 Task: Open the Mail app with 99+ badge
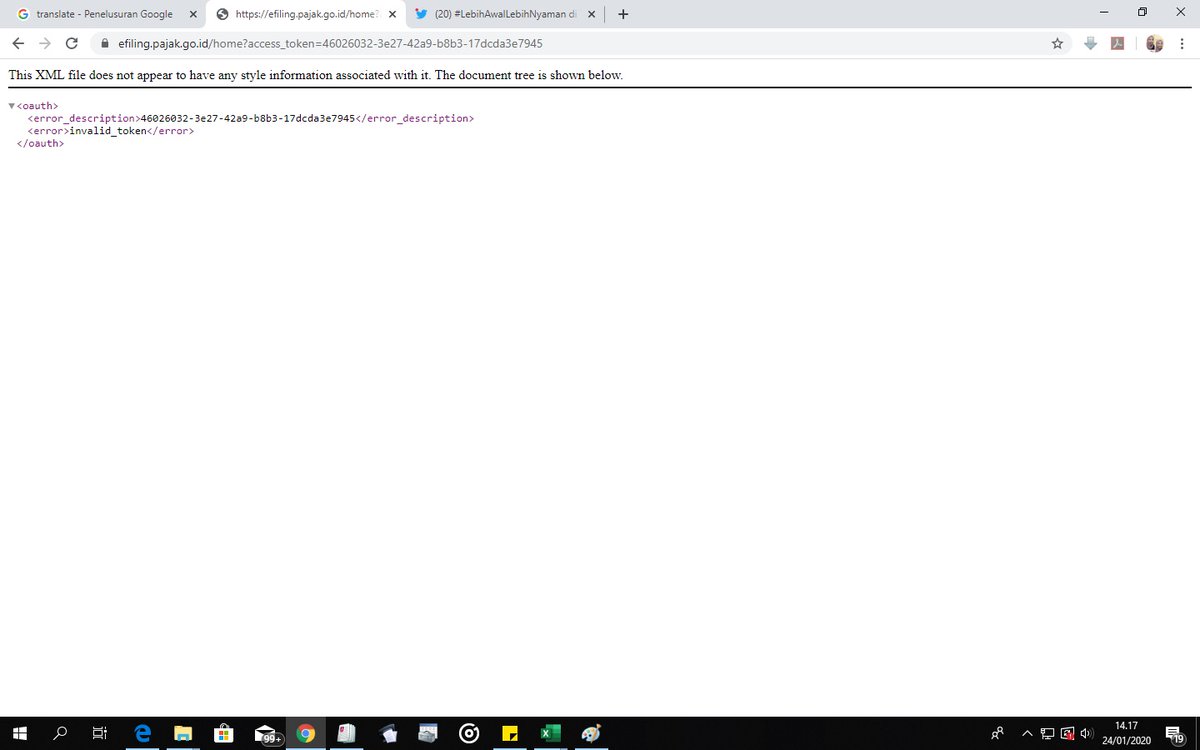pos(266,733)
